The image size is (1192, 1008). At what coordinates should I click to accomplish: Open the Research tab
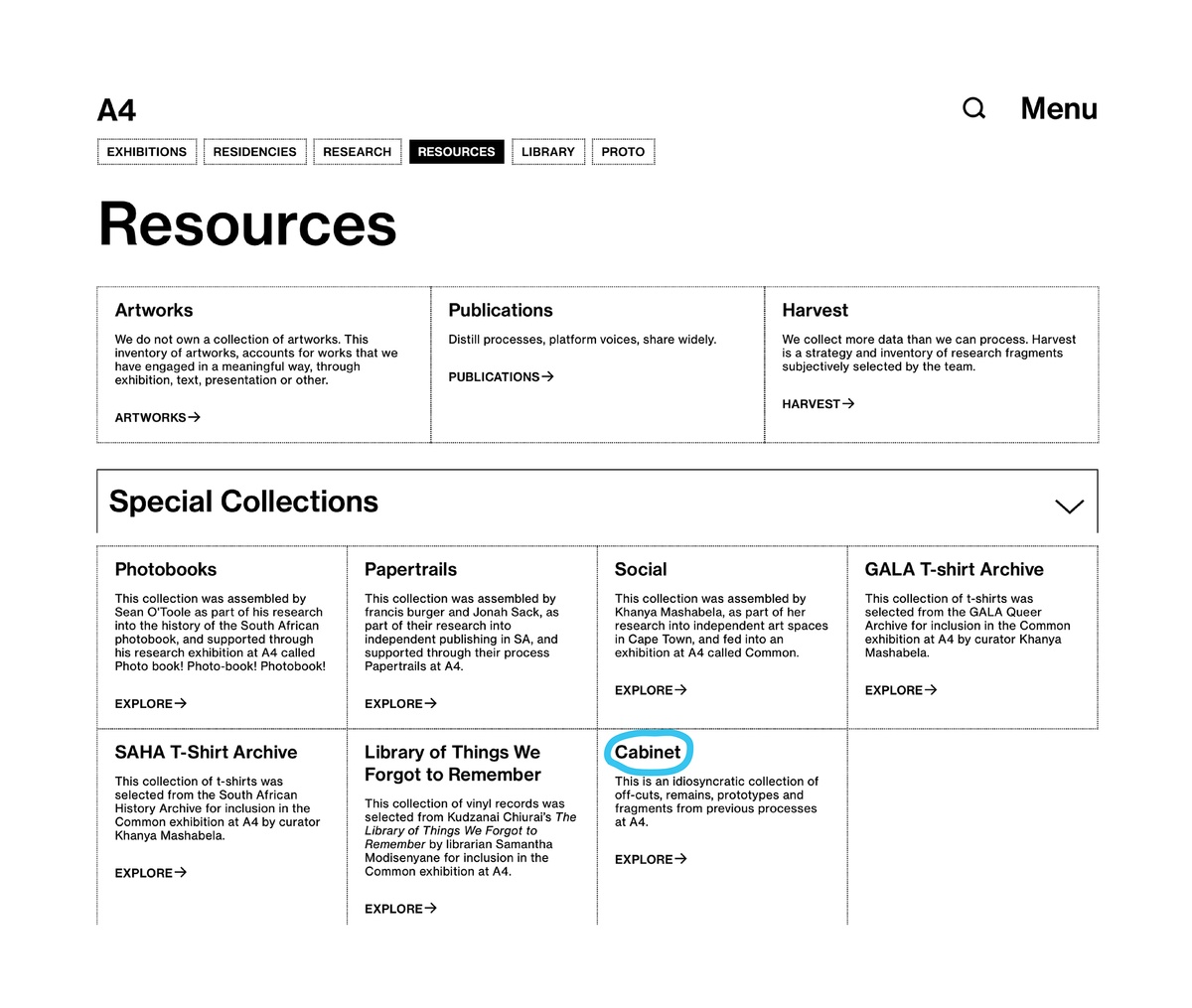pyautogui.click(x=357, y=152)
